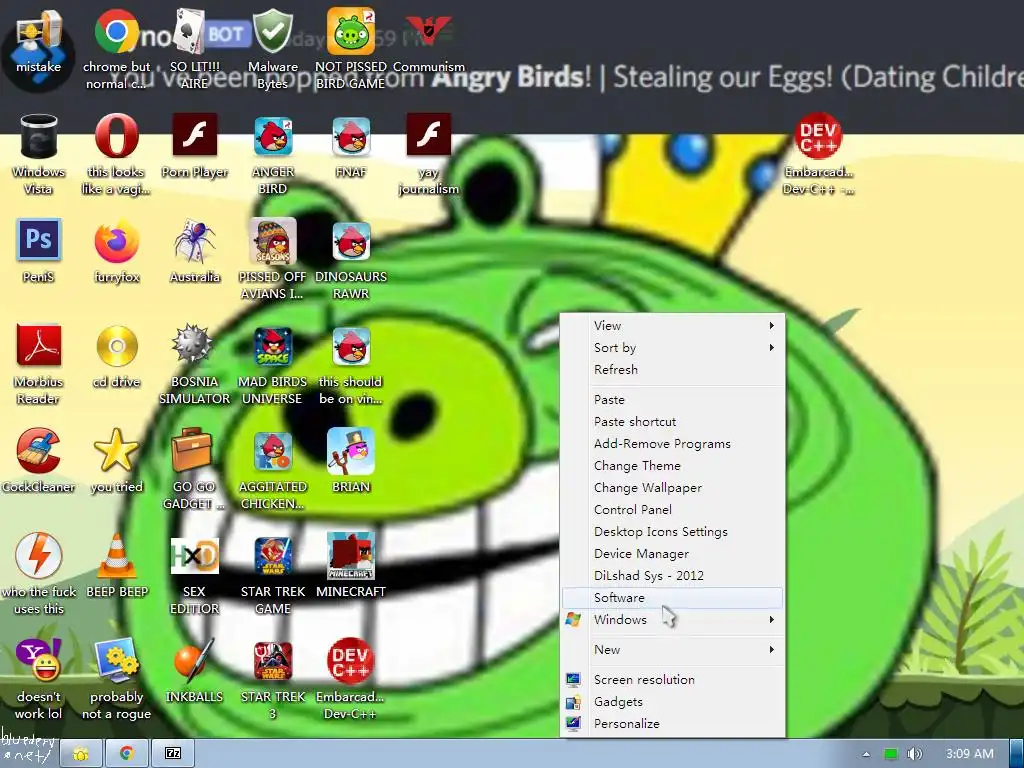Select the STAR TREK GAME icon
The height and width of the screenshot is (768, 1024).
(x=272, y=555)
